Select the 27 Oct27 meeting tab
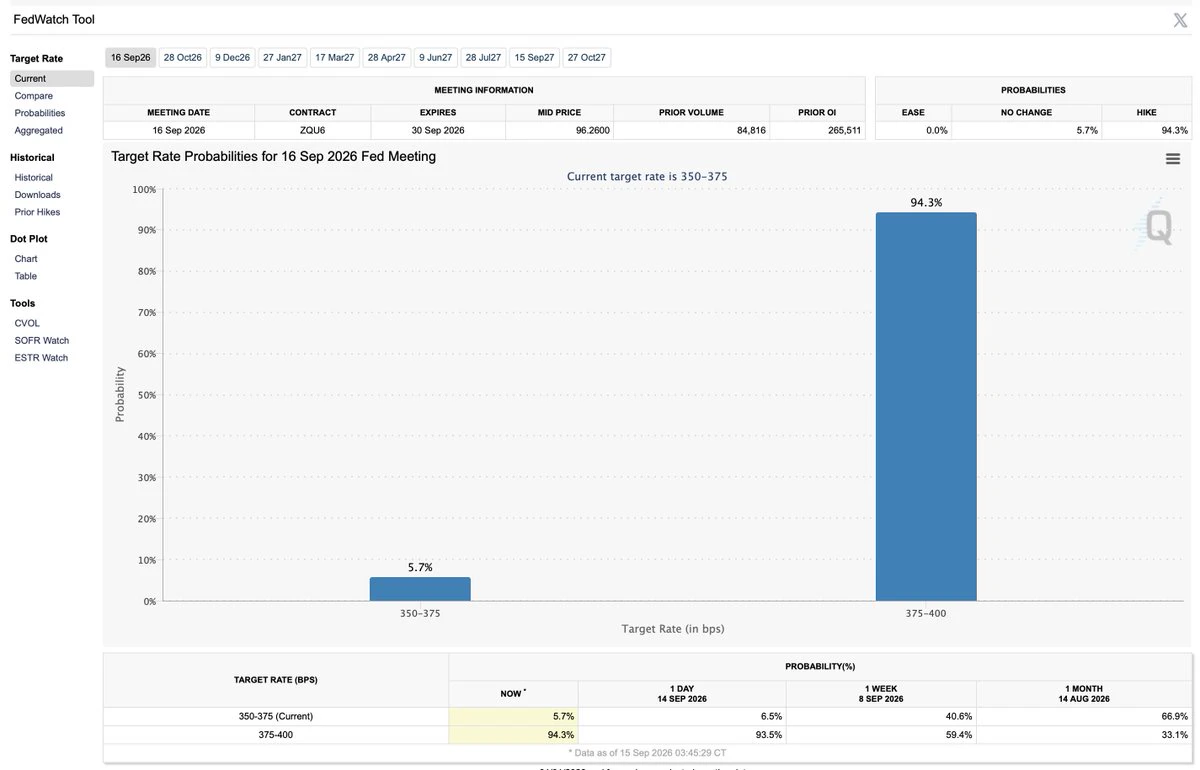Screen dimensions: 1200x770 pos(587,58)
